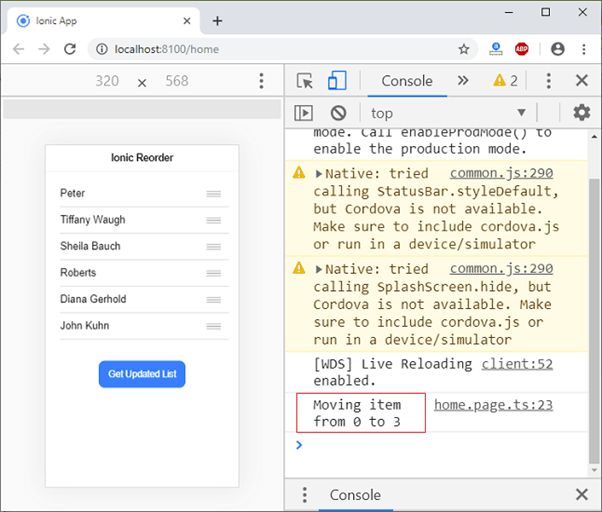
Task: Click the console scroll up arrow
Action: [594, 136]
